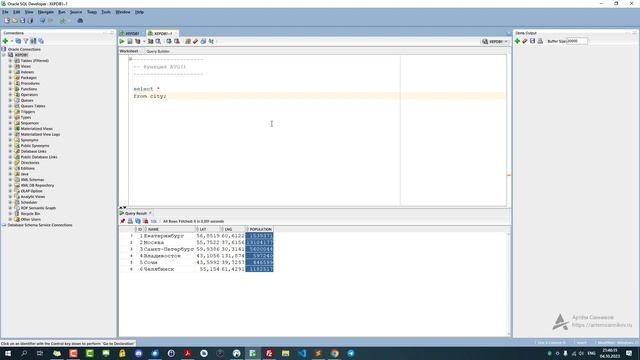The height and width of the screenshot is (360, 640).
Task: Open connection selector dropdown in worksheet toolbar
Action: (495, 42)
